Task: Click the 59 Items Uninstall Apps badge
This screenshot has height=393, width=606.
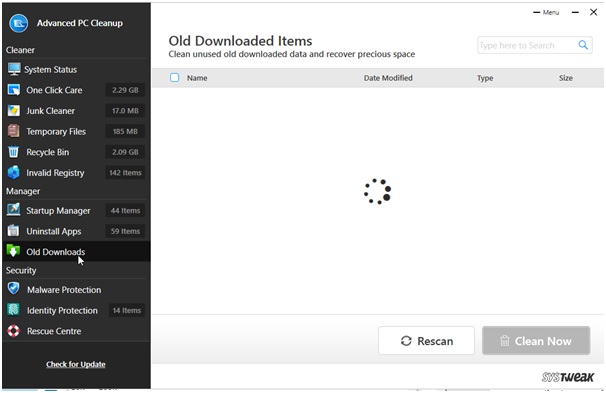Action: coord(125,231)
